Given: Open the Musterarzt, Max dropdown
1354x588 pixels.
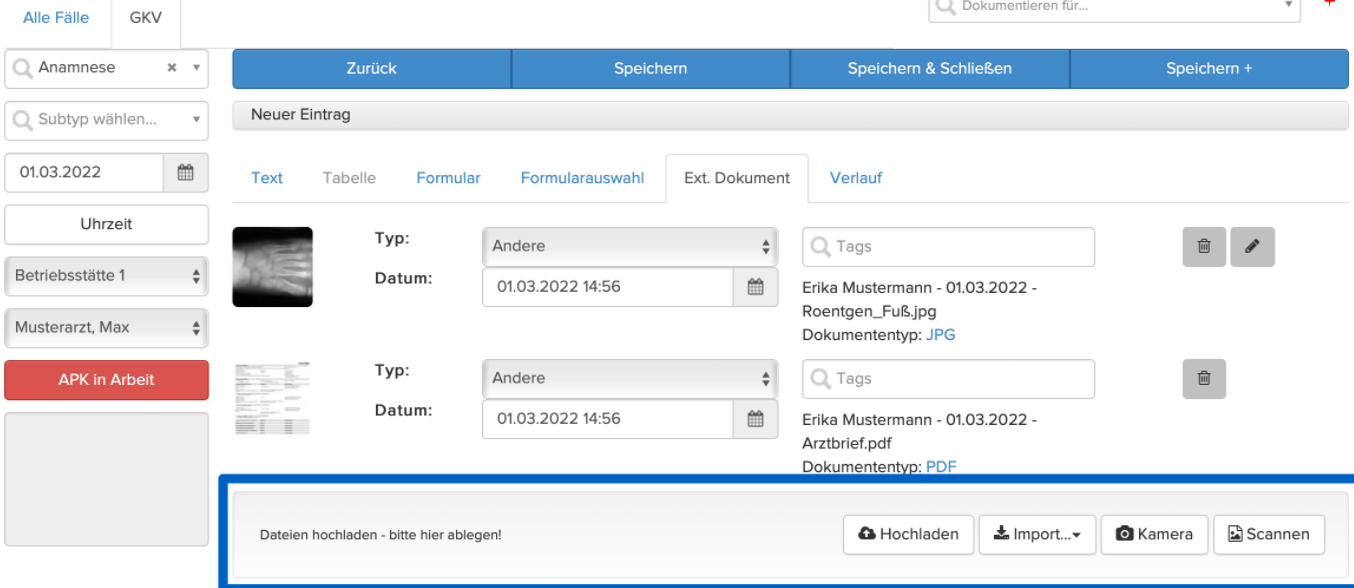Looking at the screenshot, I should [x=107, y=328].
